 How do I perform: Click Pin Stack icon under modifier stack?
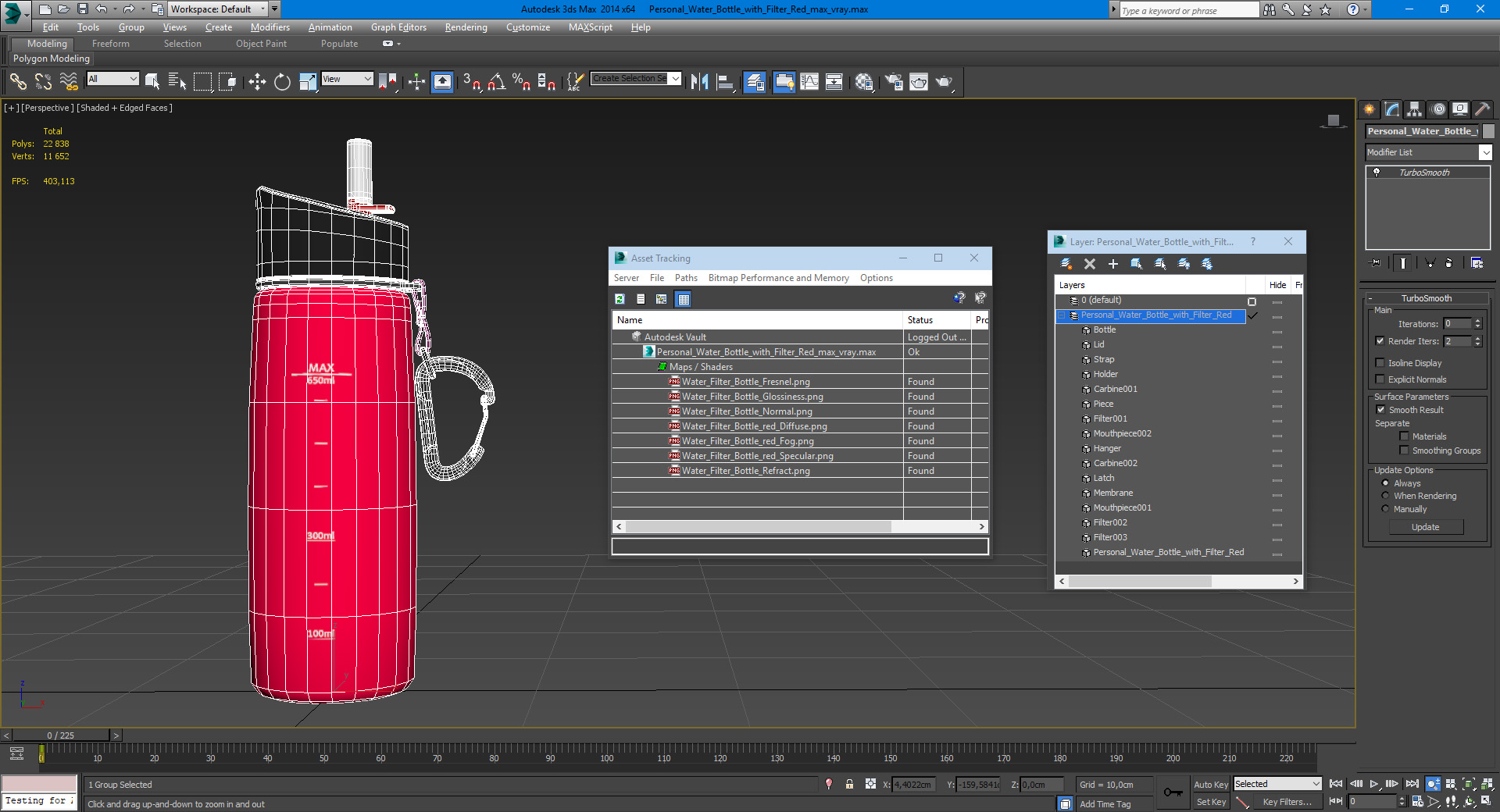[1376, 263]
